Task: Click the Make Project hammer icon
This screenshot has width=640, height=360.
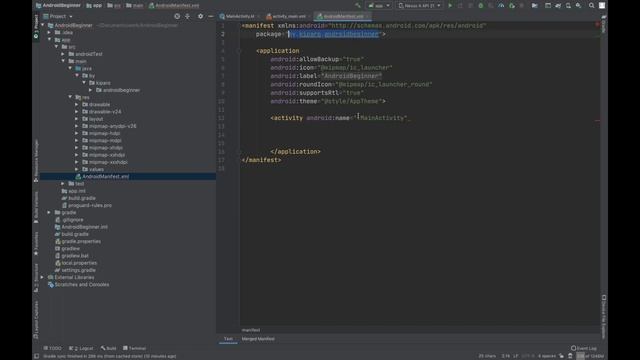Action: 358,6
